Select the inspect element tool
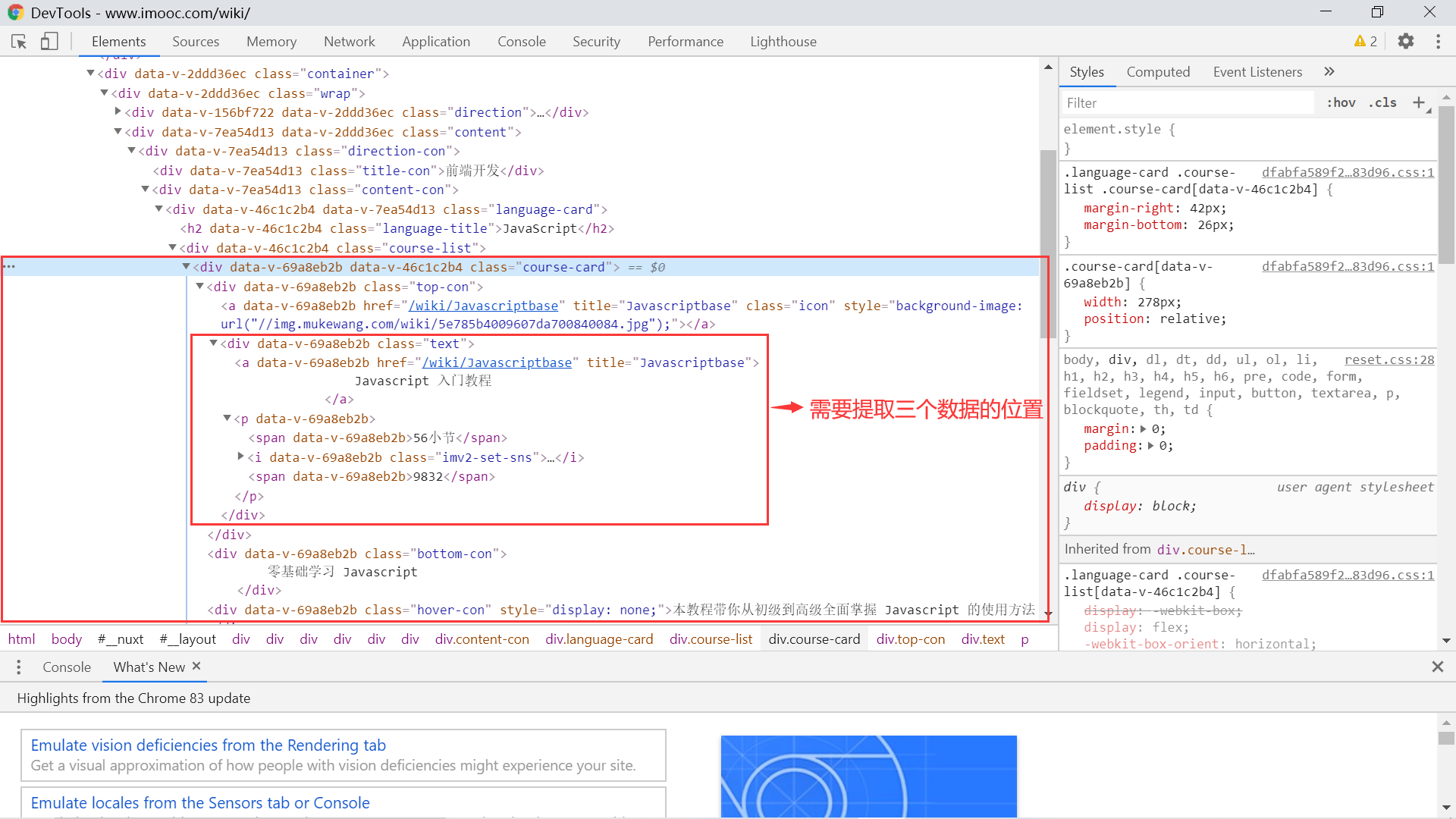This screenshot has width=1456, height=819. pyautogui.click(x=18, y=42)
